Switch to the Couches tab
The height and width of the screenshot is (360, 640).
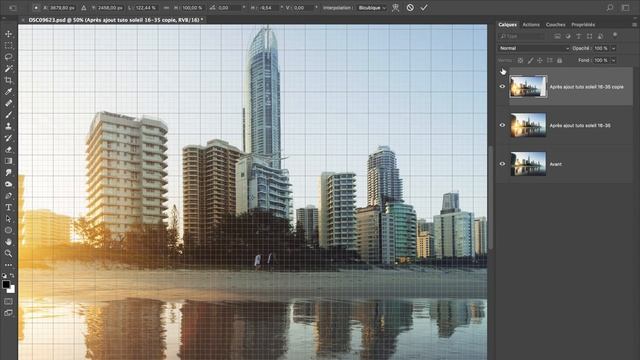[556, 24]
